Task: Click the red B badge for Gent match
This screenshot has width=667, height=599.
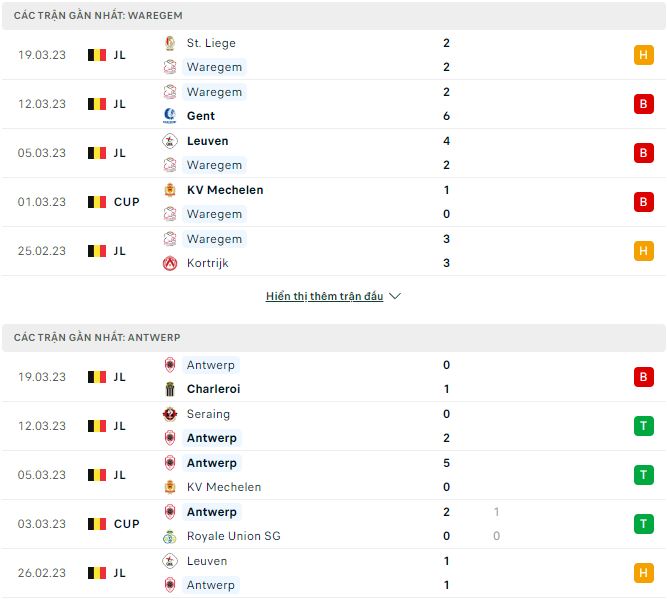Action: tap(644, 104)
